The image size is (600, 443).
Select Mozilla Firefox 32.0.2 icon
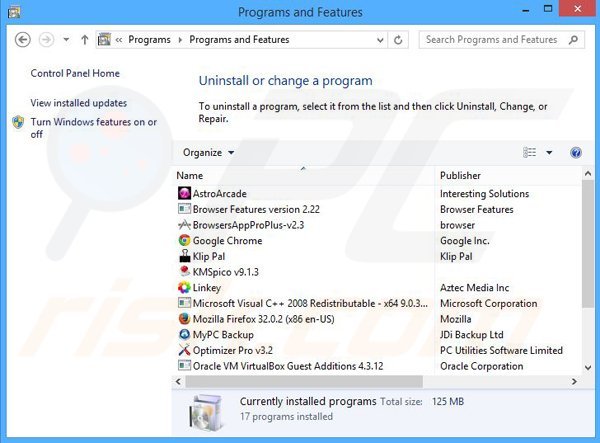184,319
